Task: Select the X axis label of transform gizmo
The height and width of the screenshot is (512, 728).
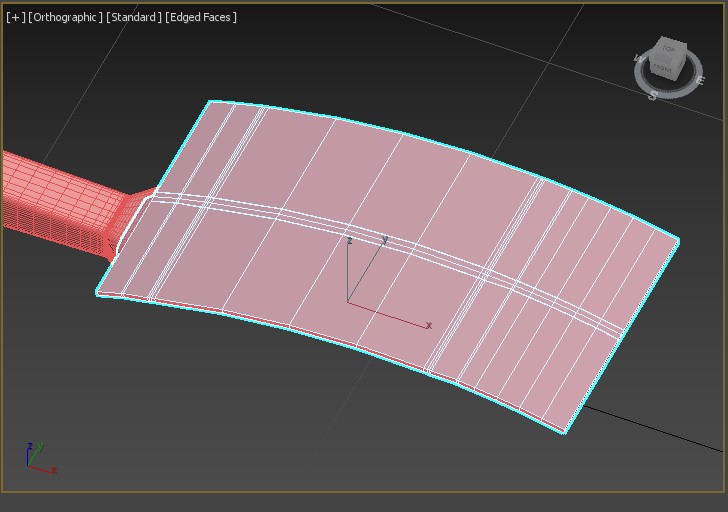Action: tap(429, 325)
